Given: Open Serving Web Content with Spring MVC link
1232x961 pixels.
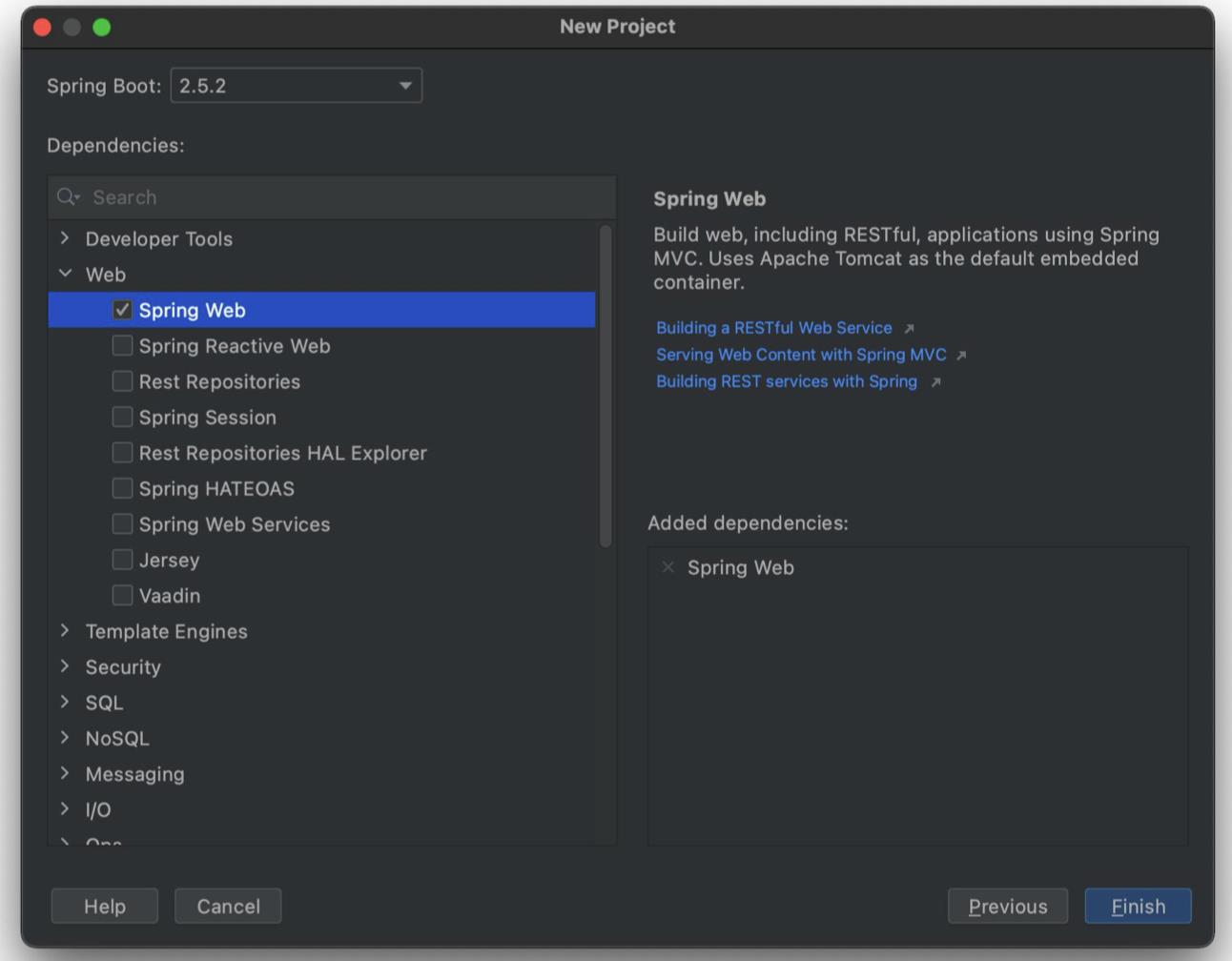Looking at the screenshot, I should (x=801, y=355).
